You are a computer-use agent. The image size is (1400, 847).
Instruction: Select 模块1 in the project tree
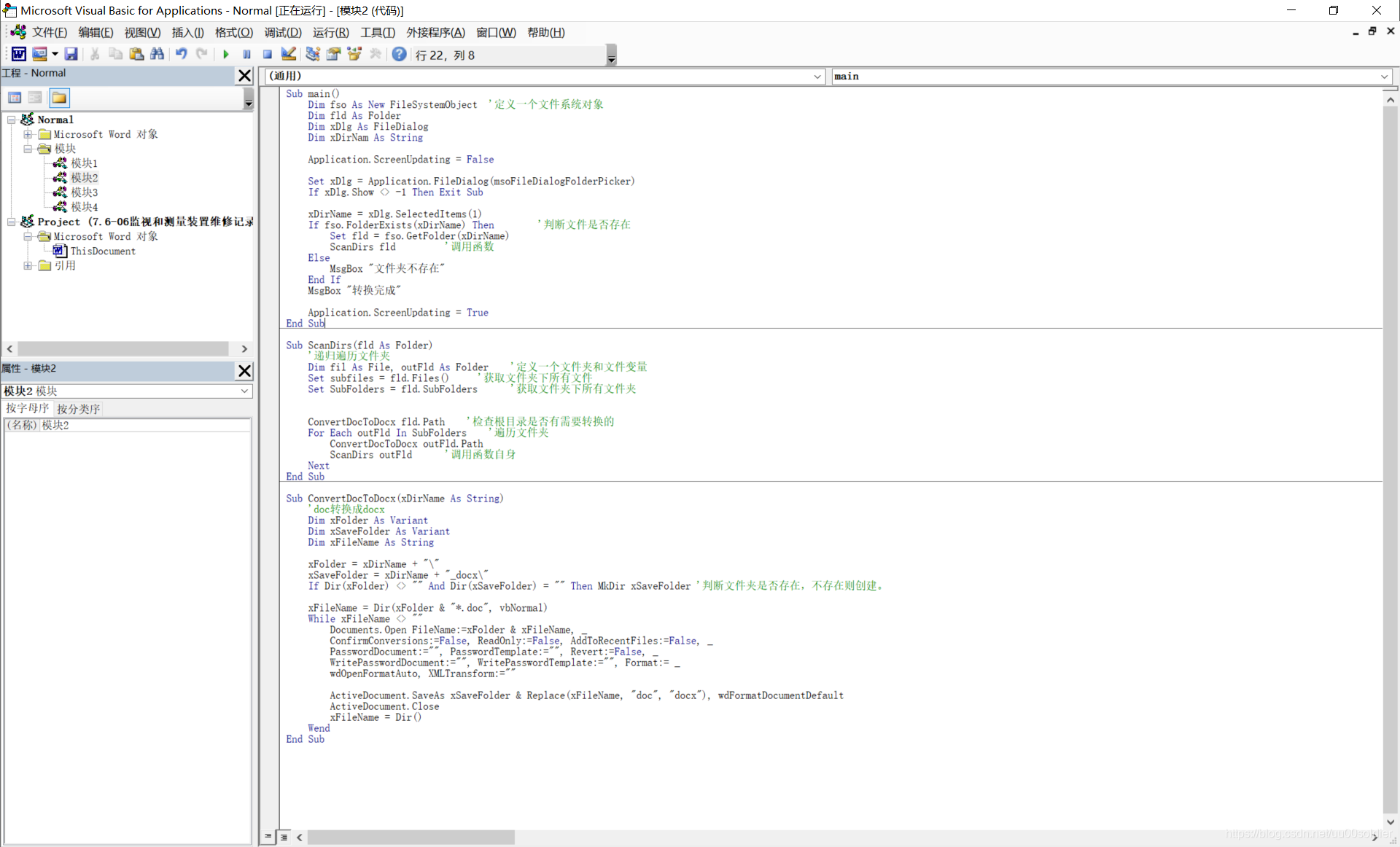pos(84,163)
